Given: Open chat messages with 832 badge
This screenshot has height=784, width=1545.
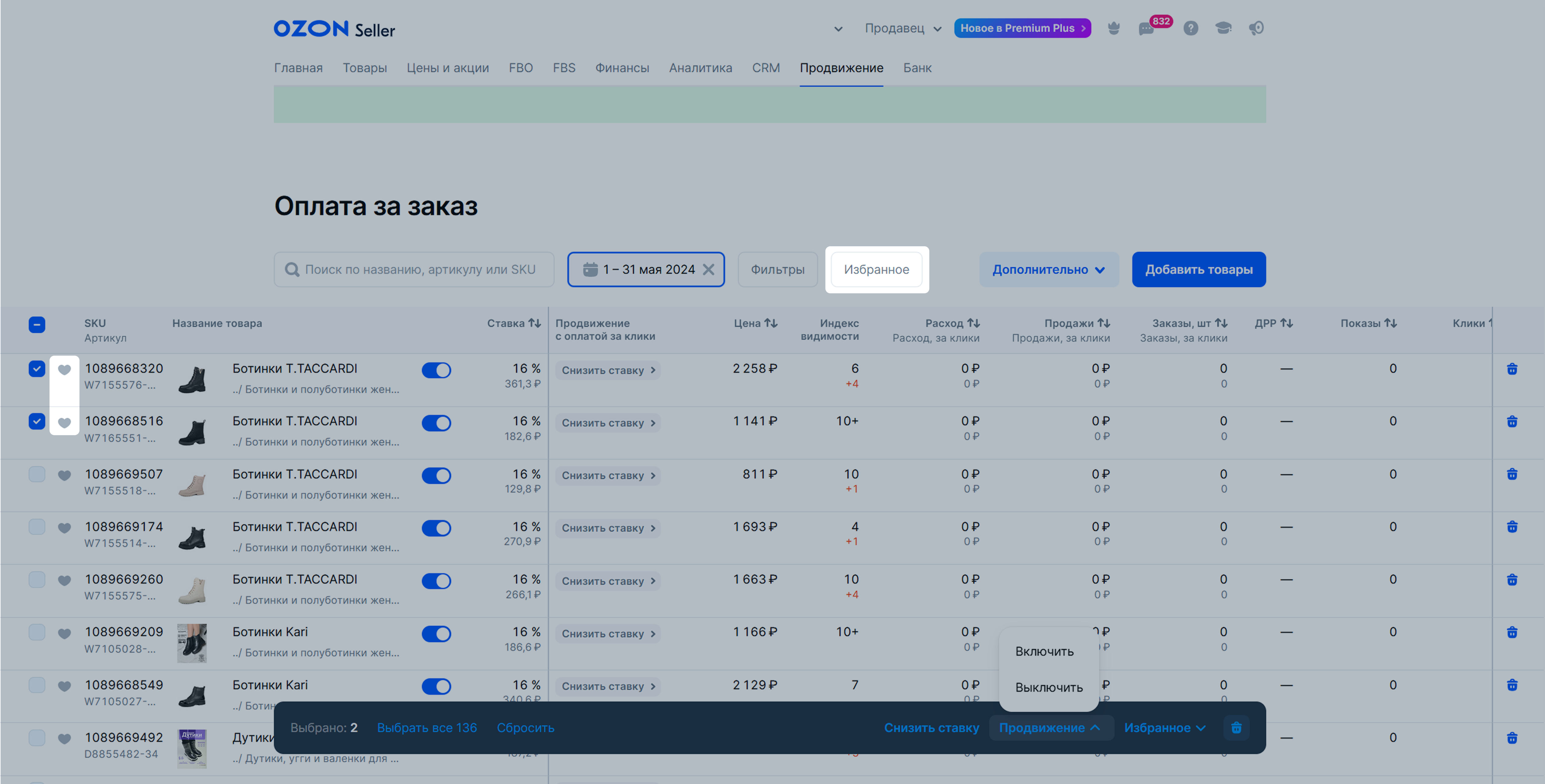Looking at the screenshot, I should 1146,28.
